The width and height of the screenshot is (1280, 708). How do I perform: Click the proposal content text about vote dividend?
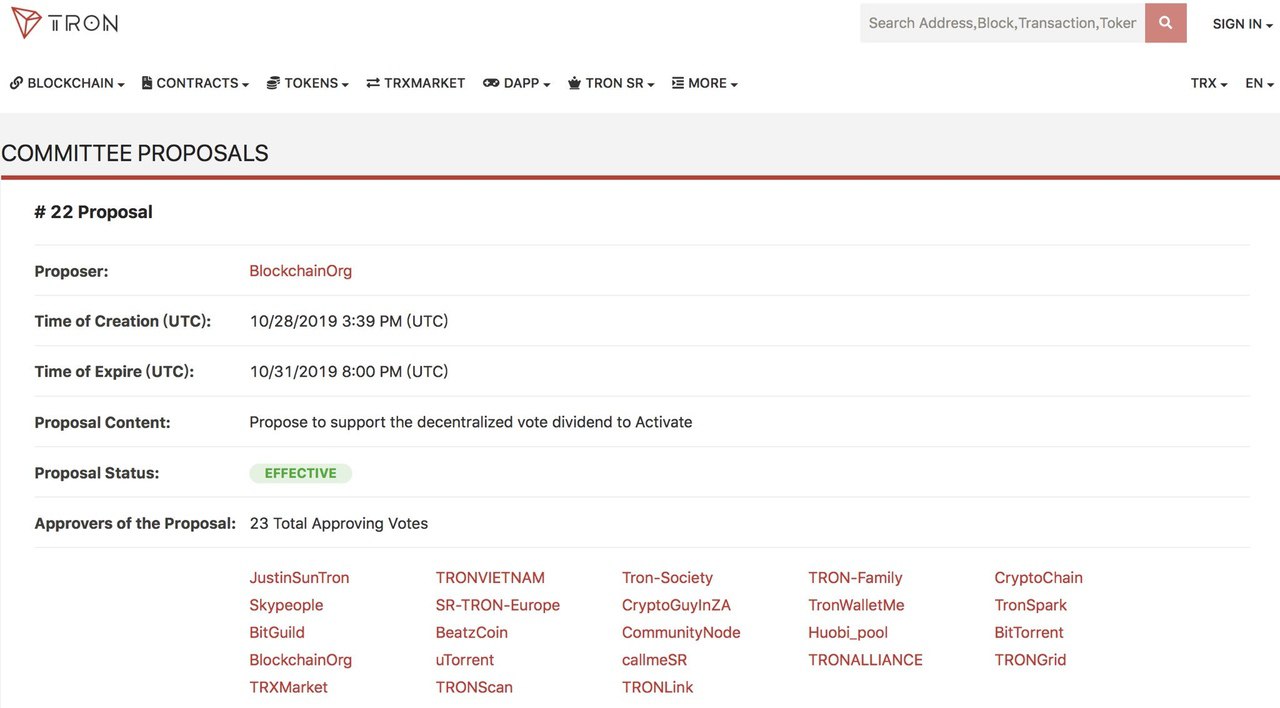(x=470, y=422)
